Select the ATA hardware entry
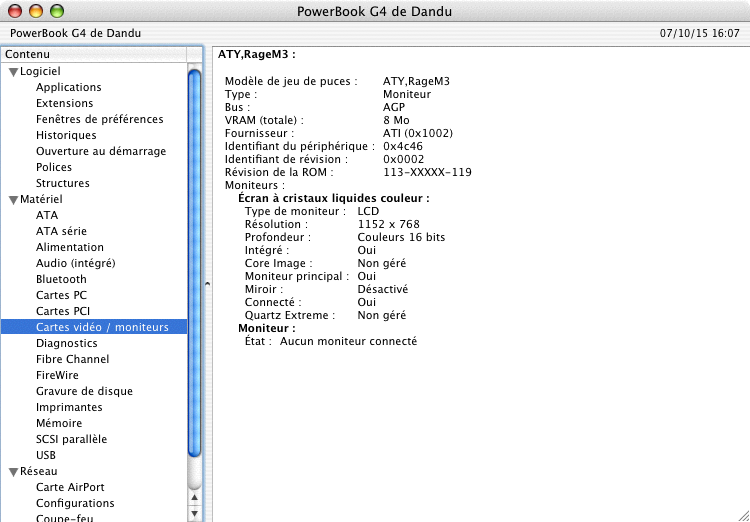 point(47,215)
